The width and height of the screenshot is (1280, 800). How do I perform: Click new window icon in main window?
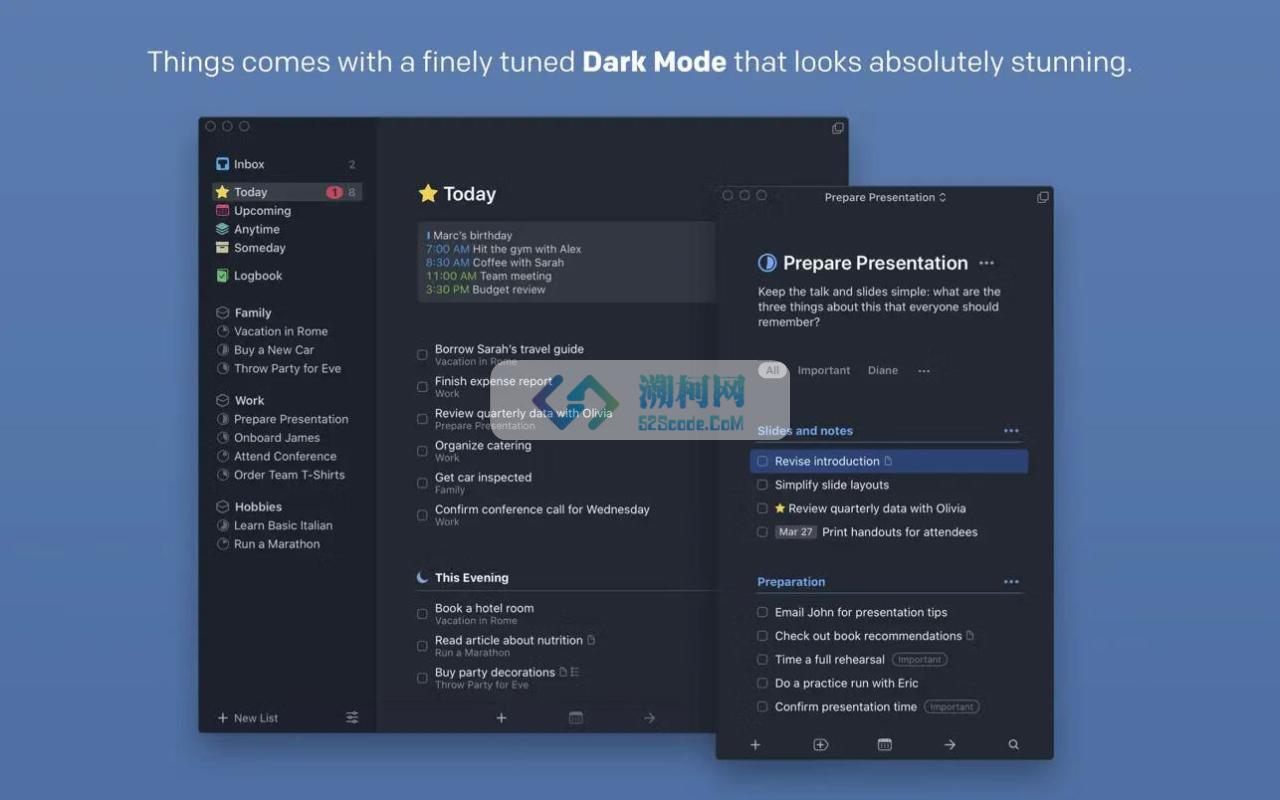(x=838, y=128)
